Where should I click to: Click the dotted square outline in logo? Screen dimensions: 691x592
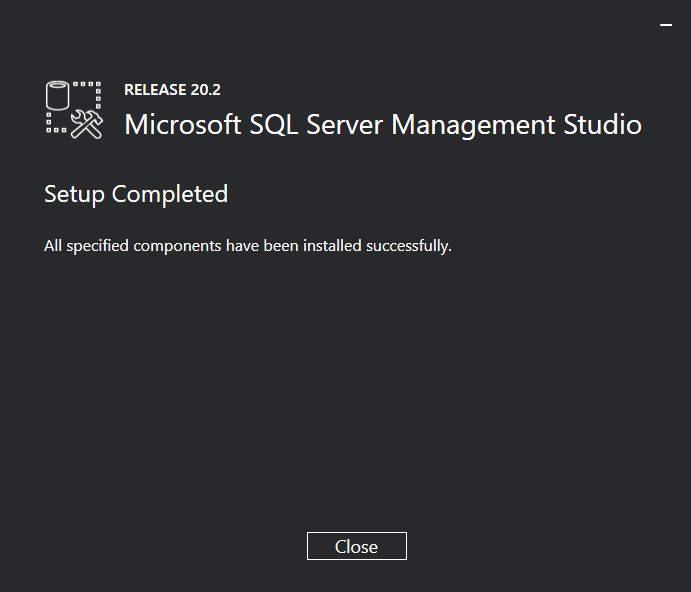click(90, 93)
